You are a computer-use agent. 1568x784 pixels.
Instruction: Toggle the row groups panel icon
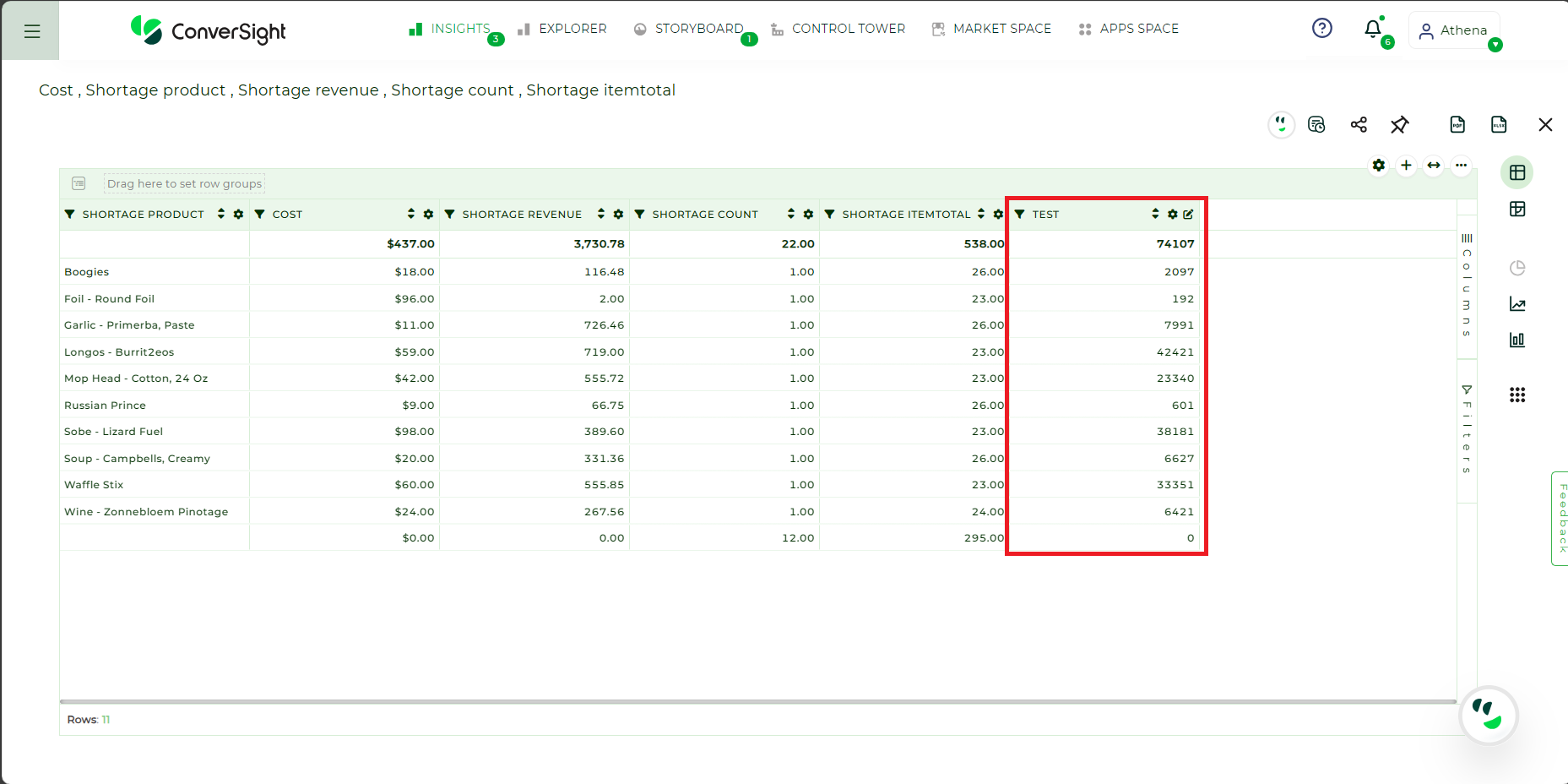click(79, 183)
